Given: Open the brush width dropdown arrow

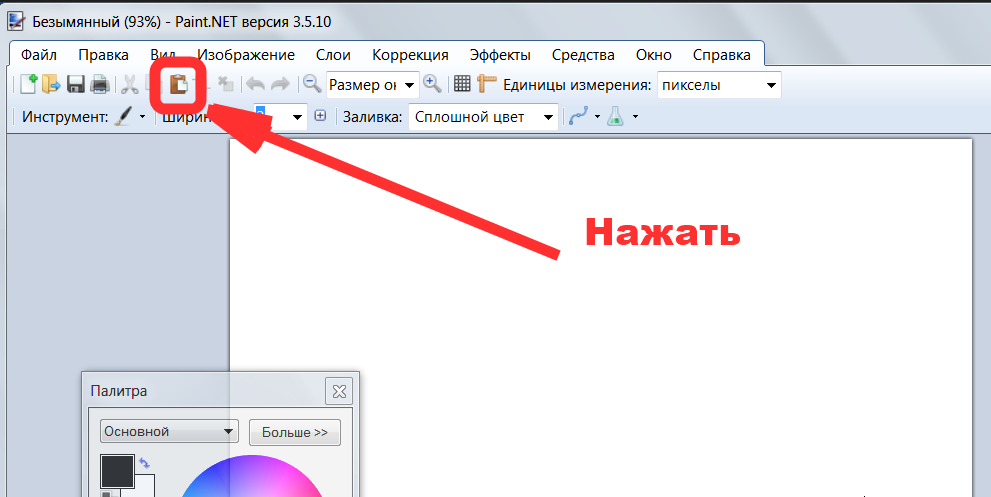Looking at the screenshot, I should coord(297,117).
